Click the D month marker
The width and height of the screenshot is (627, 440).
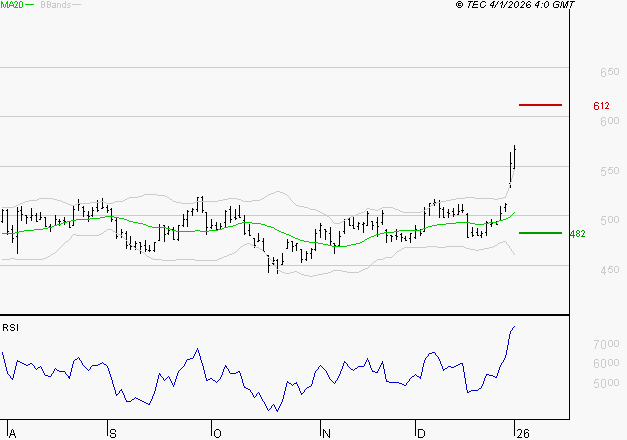422,432
